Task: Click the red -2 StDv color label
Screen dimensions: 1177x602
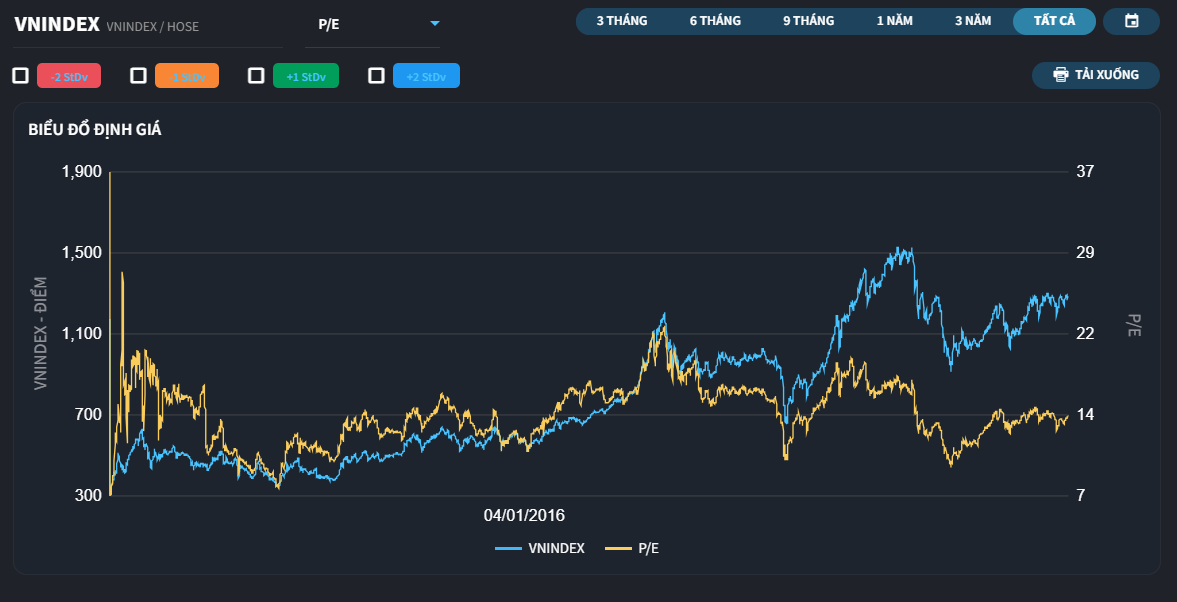Action: click(x=68, y=76)
